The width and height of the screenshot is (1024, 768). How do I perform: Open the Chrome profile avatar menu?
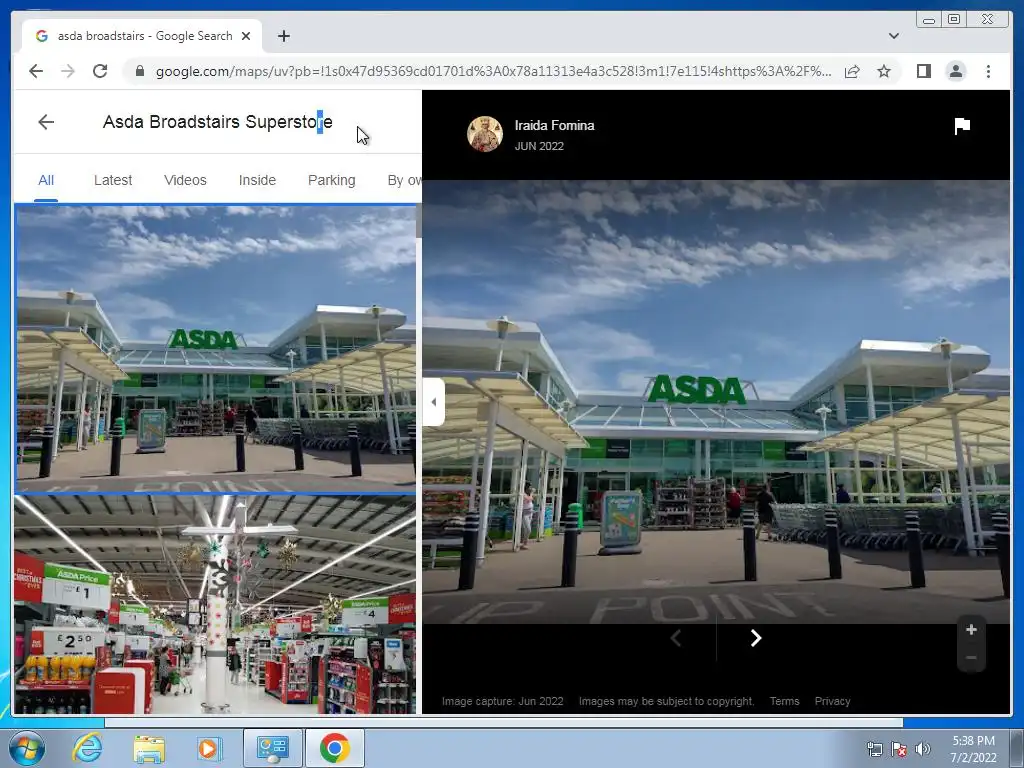click(x=956, y=71)
